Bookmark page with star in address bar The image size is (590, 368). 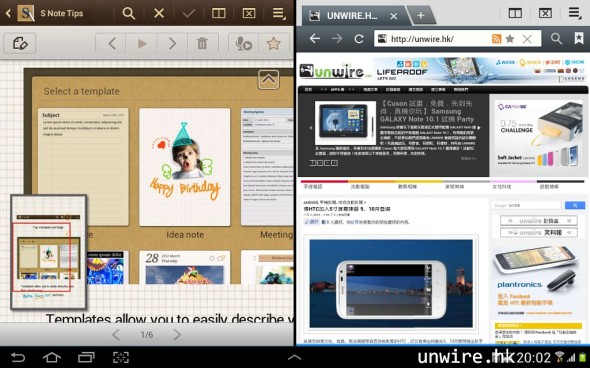[x=510, y=39]
